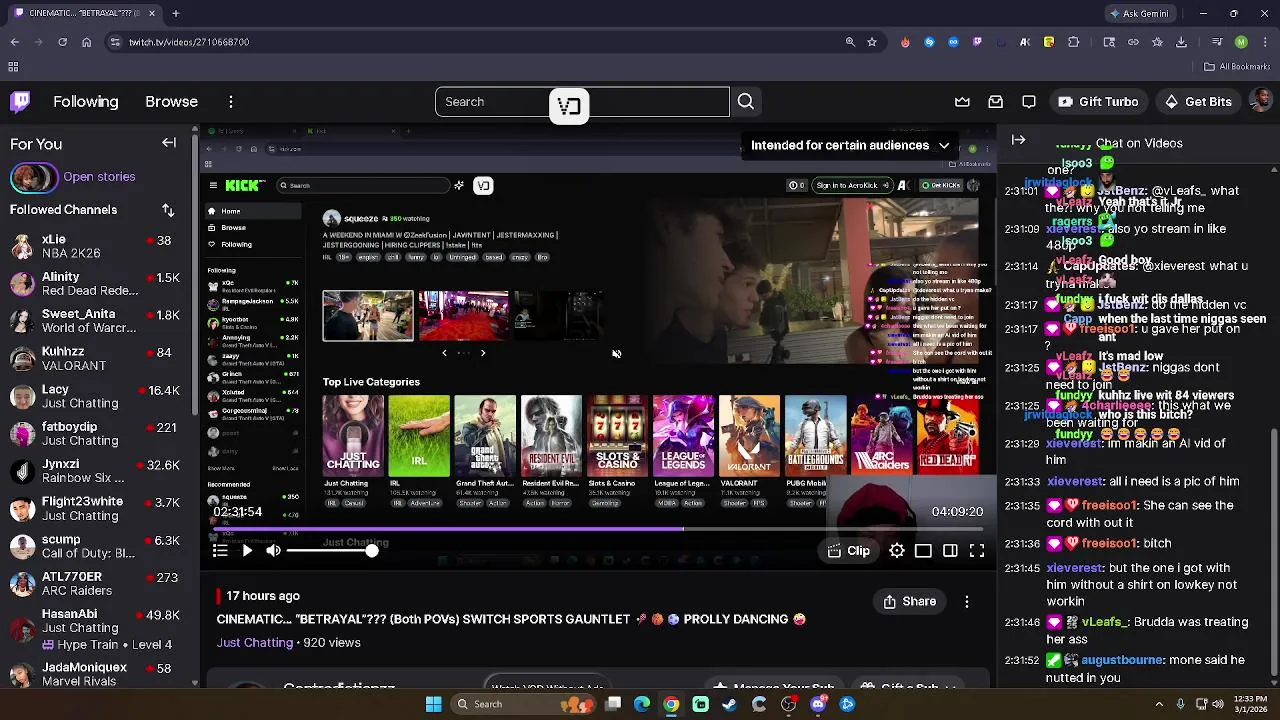This screenshot has width=1280, height=720.
Task: Open the Jynxzi channel in sidebar
Action: pyautogui.click(x=98, y=471)
